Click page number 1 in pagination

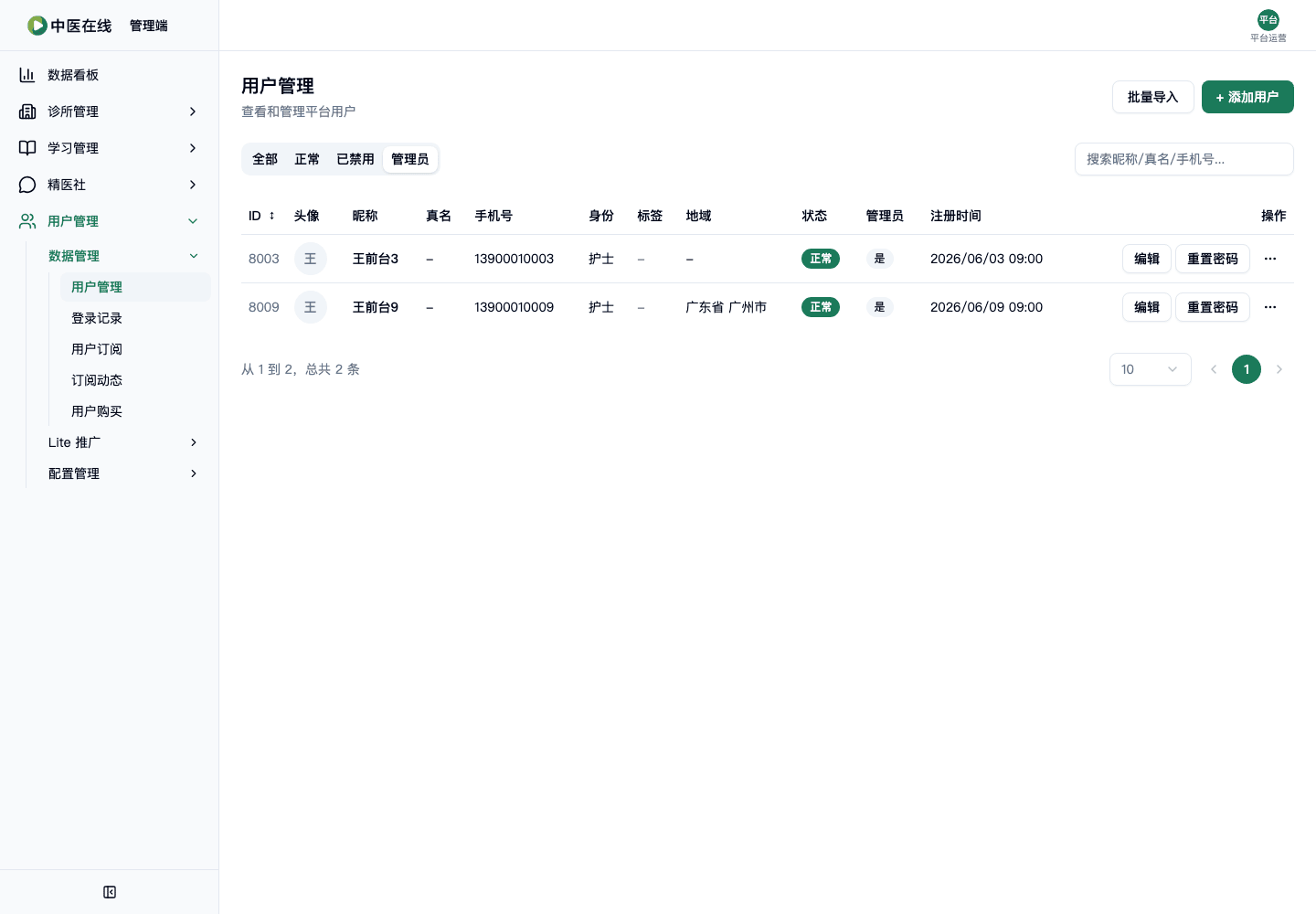[1247, 369]
